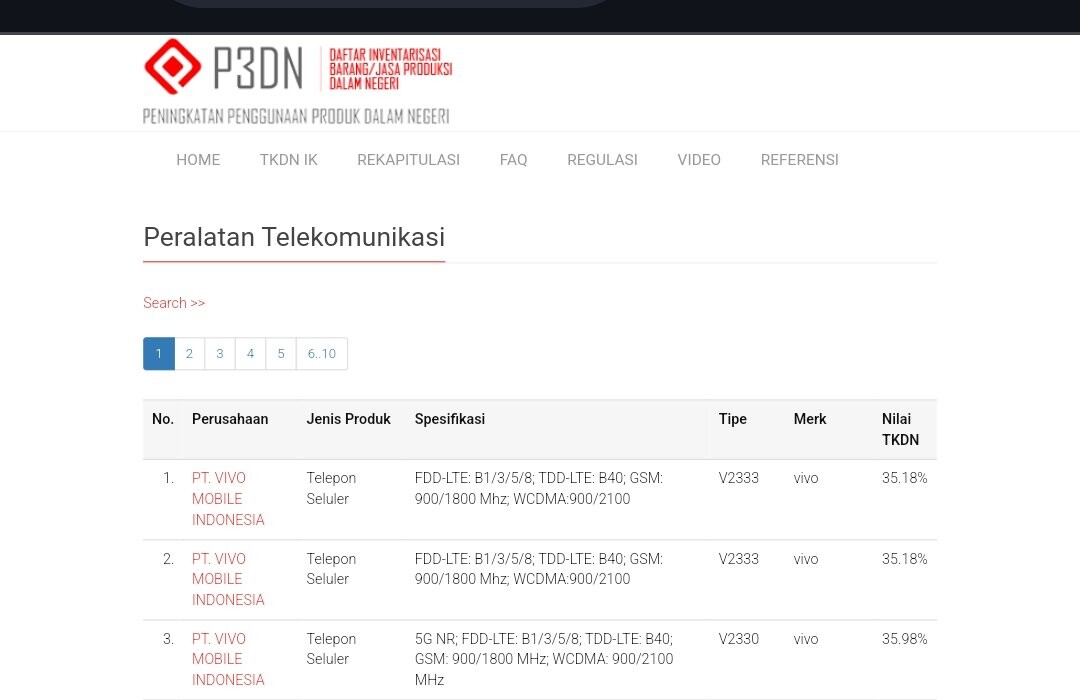
Task: Open PT. VIVO MOBILE INDONESIA link in row 3
Action: [x=228, y=659]
